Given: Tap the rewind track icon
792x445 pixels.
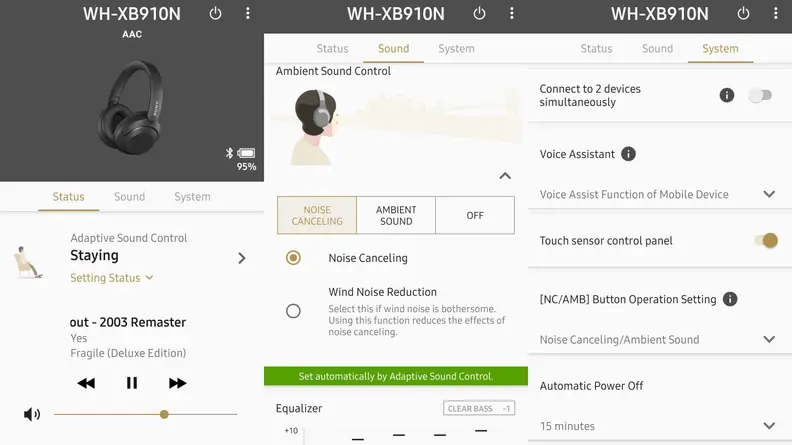Looking at the screenshot, I should [86, 383].
